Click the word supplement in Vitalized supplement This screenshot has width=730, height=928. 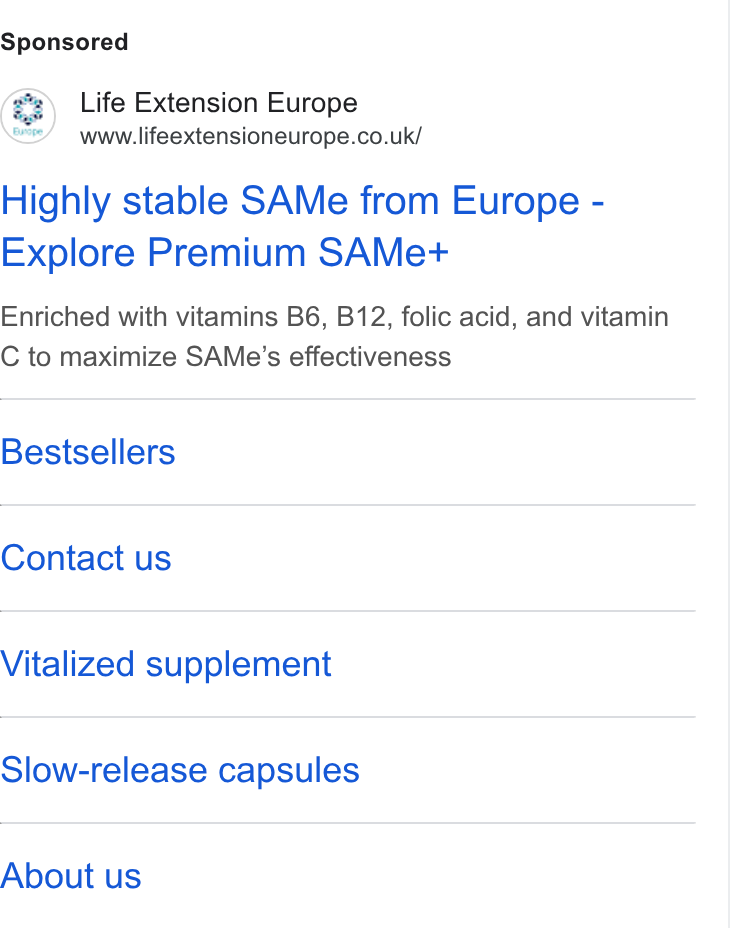(239, 666)
